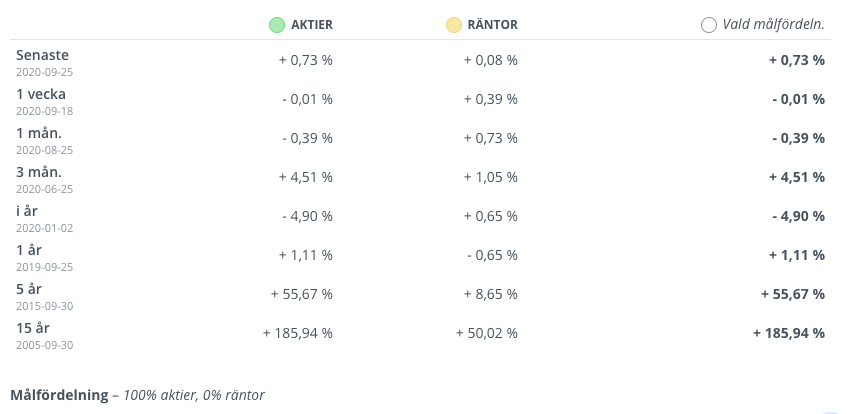Click the 100% aktier, 0% räntor text
This screenshot has width=847, height=414.
[194, 395]
